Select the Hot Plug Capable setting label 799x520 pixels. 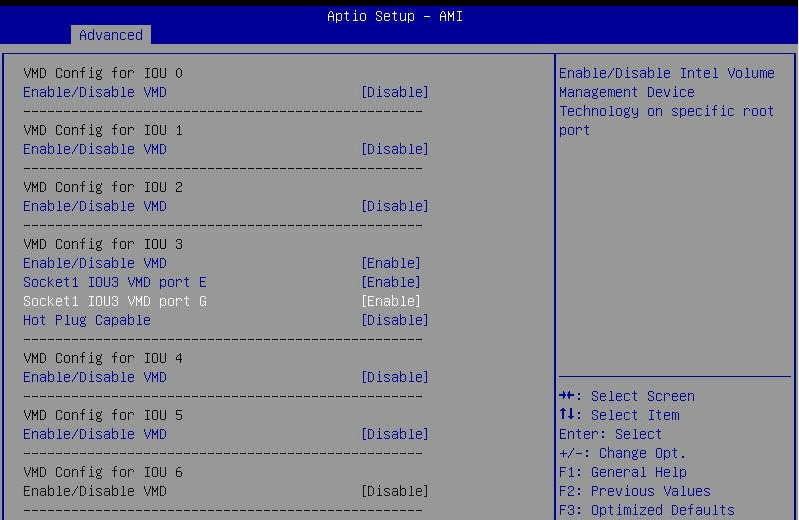click(87, 320)
